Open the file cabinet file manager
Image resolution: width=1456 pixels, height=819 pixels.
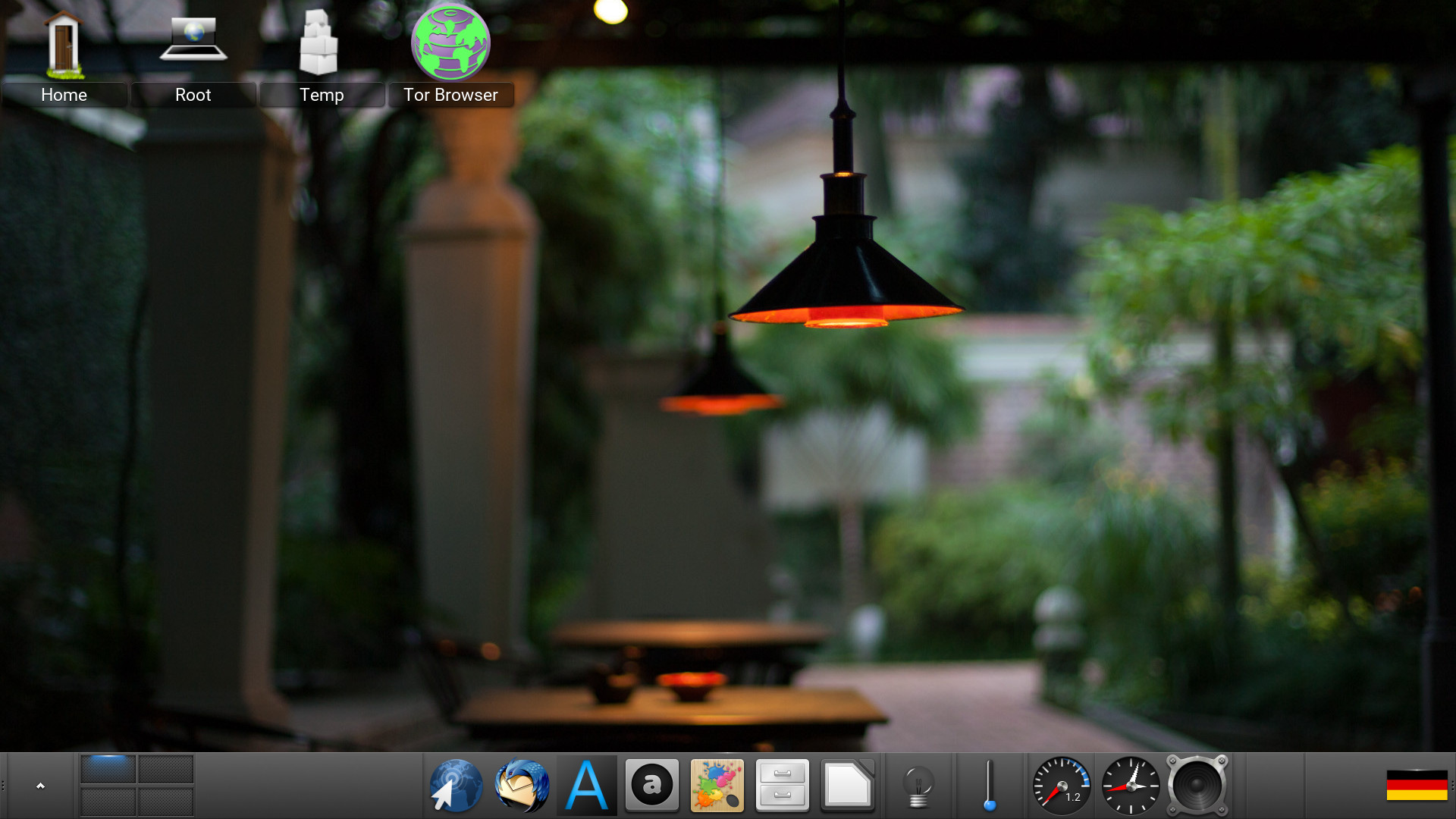[783, 786]
